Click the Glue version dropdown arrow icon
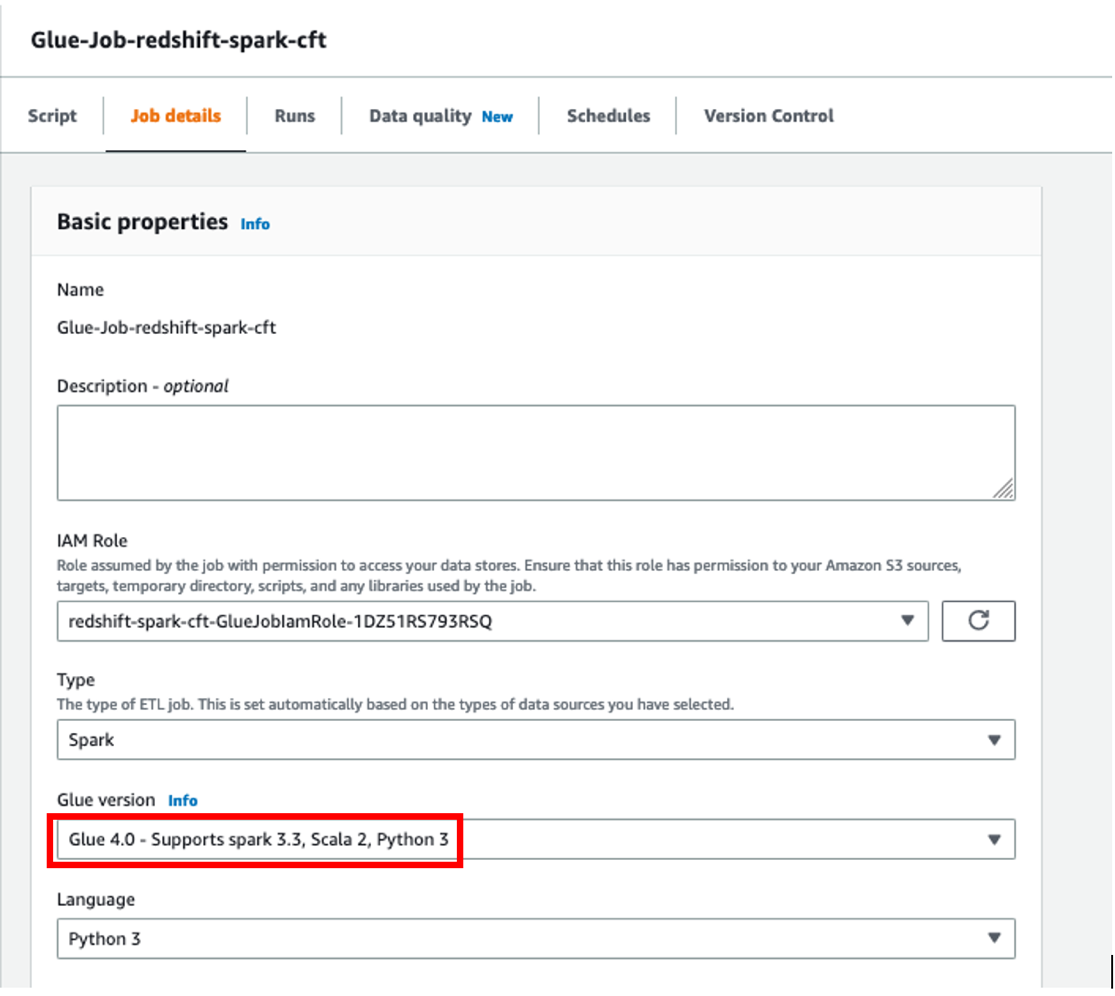 tap(994, 840)
